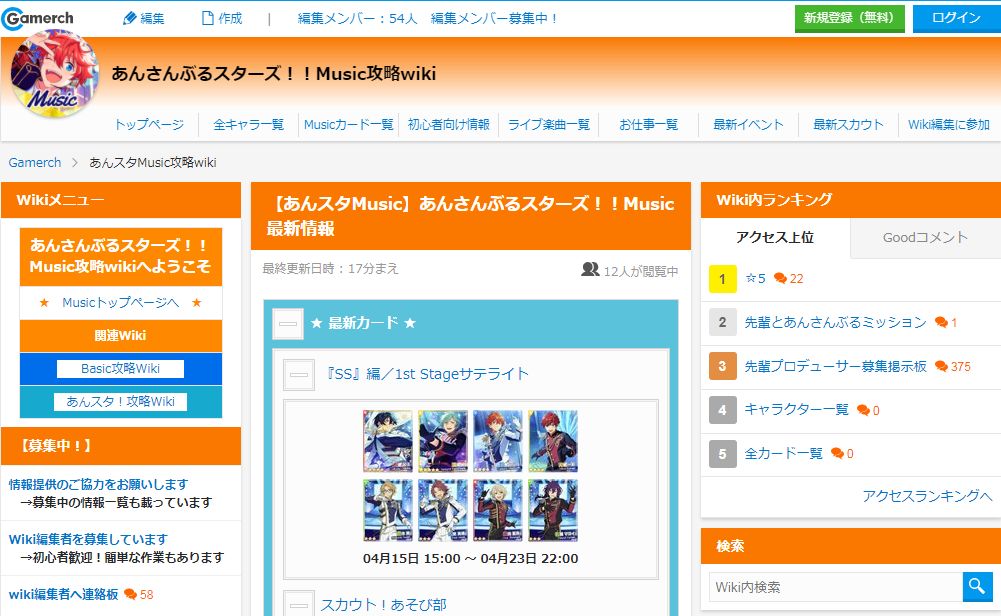This screenshot has height=616, width=1001.
Task: Click the Gamerch logo
Action: coord(38,19)
